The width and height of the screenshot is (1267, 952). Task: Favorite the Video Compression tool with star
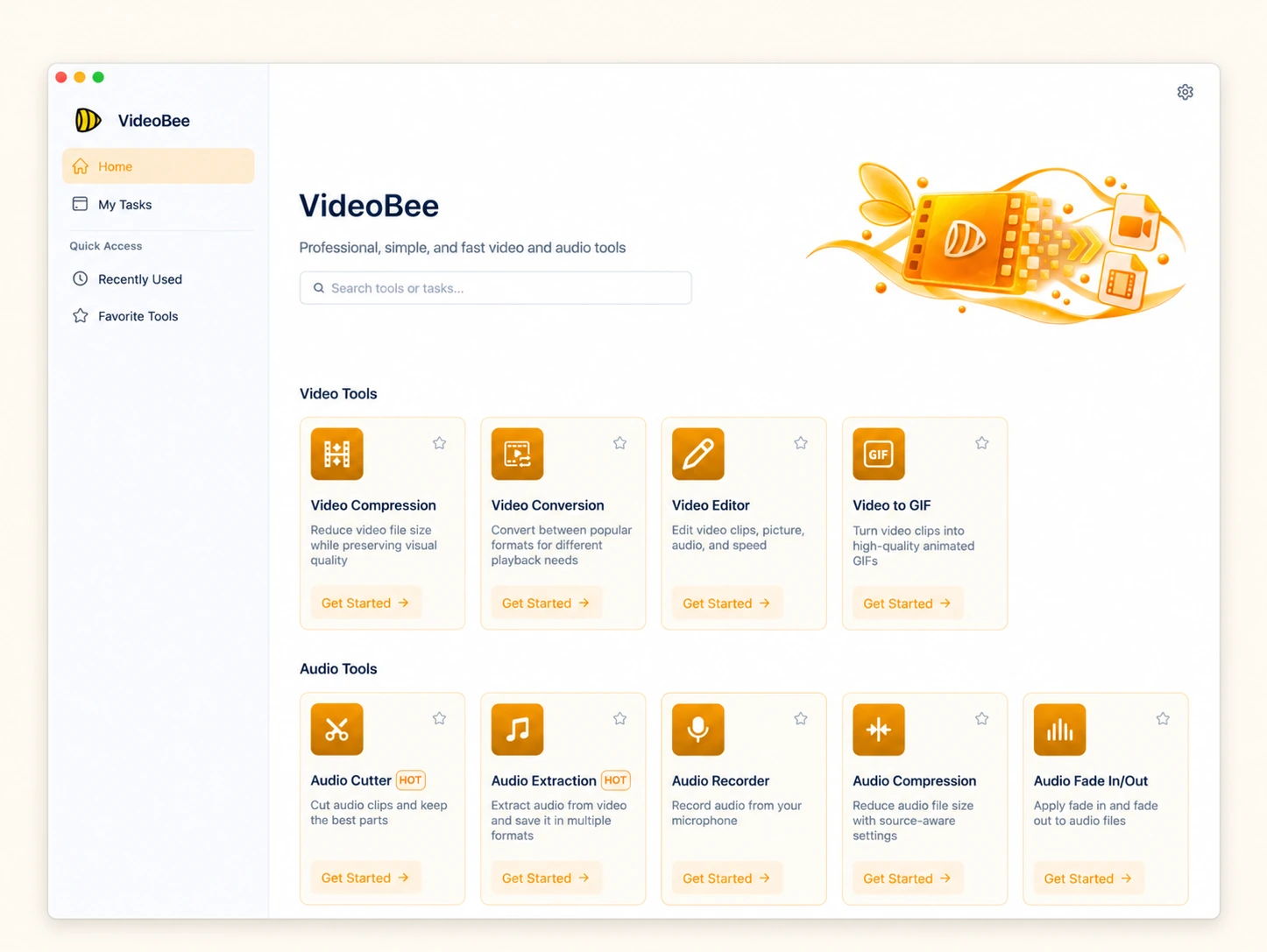pos(439,443)
